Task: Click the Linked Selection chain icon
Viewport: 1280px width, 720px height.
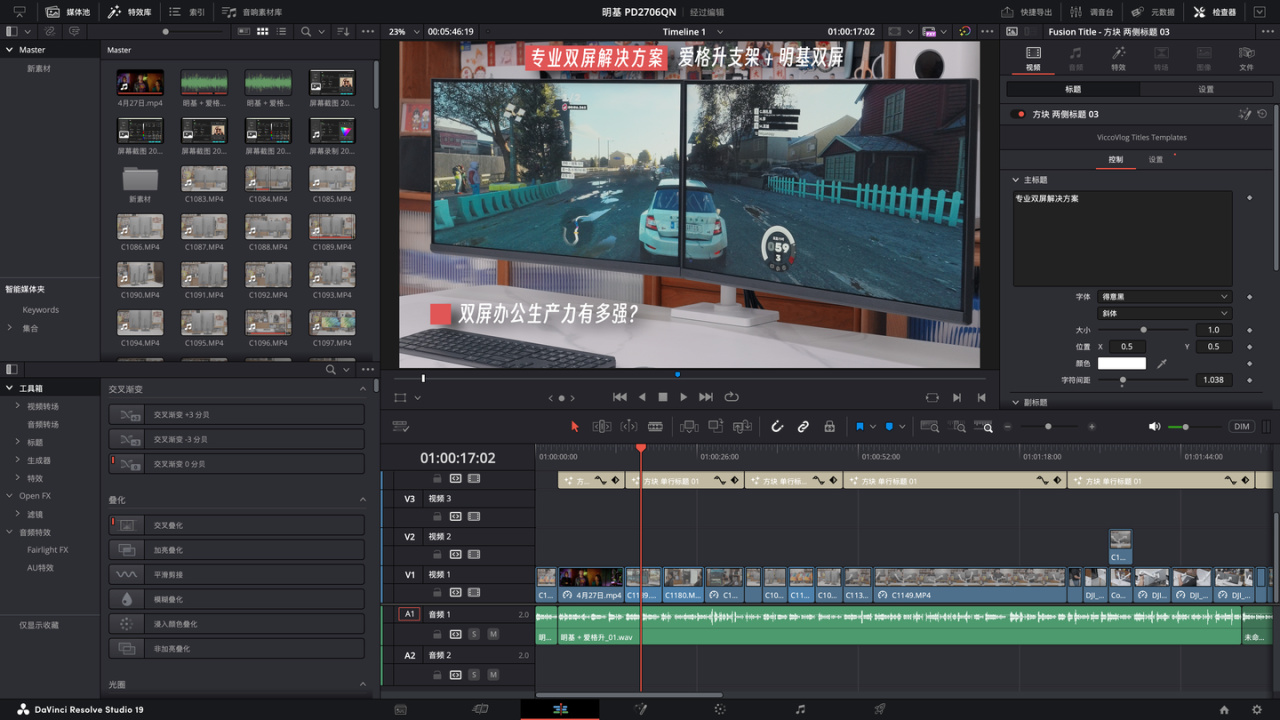Action: 802,426
